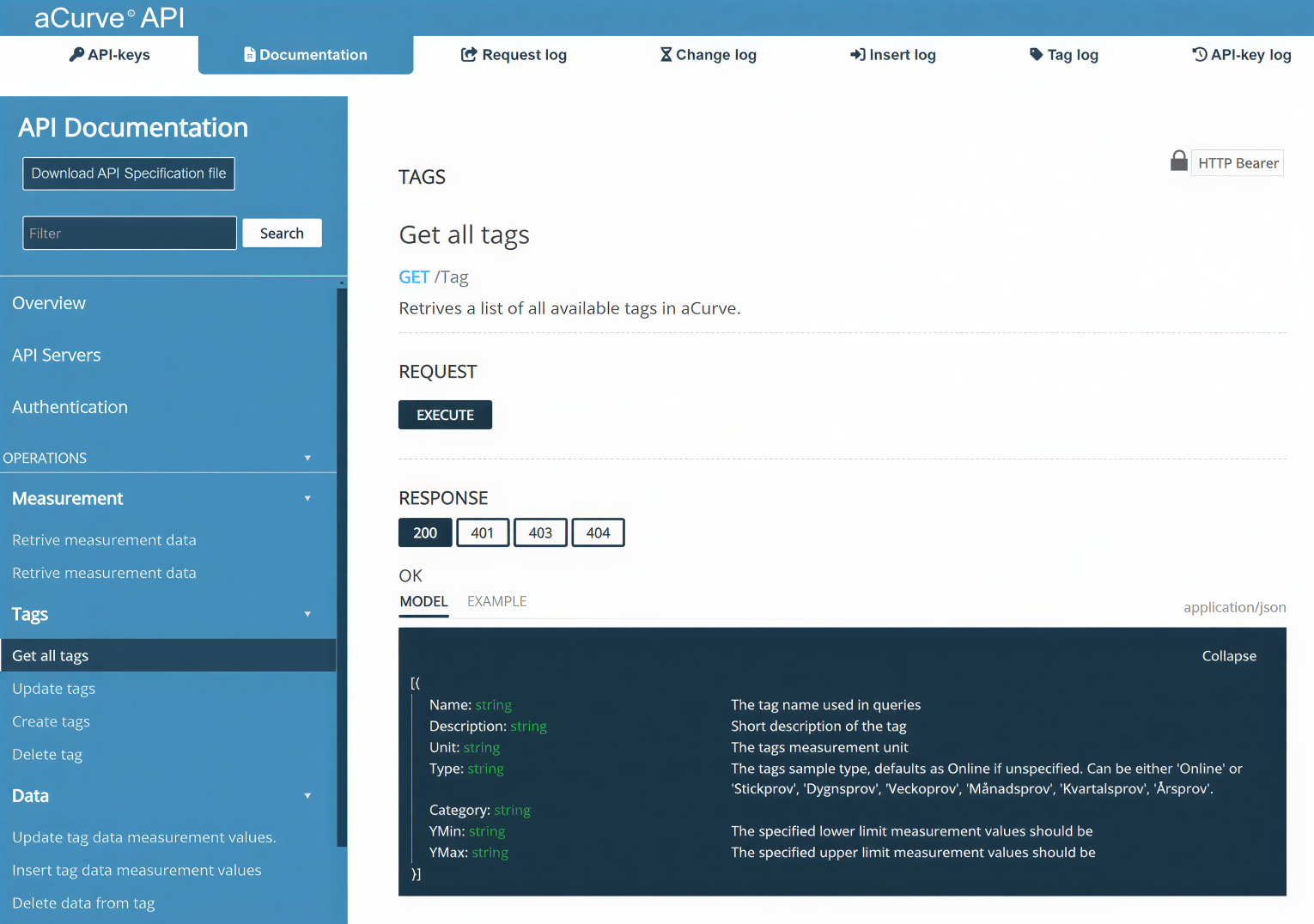1314x924 pixels.
Task: Collapse the response model panel
Action: coord(1229,656)
